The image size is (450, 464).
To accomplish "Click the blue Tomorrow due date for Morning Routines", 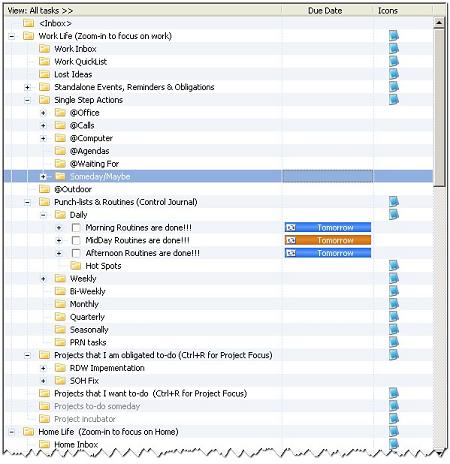I will tap(328, 227).
